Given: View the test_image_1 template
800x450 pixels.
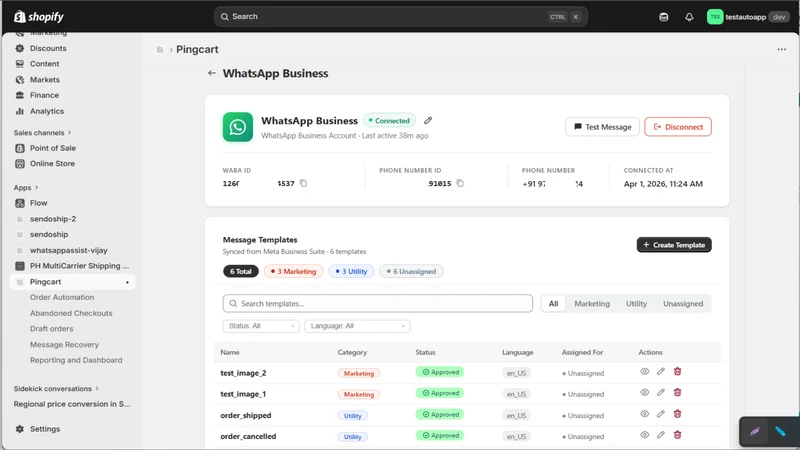Looking at the screenshot, I should coord(644,393).
